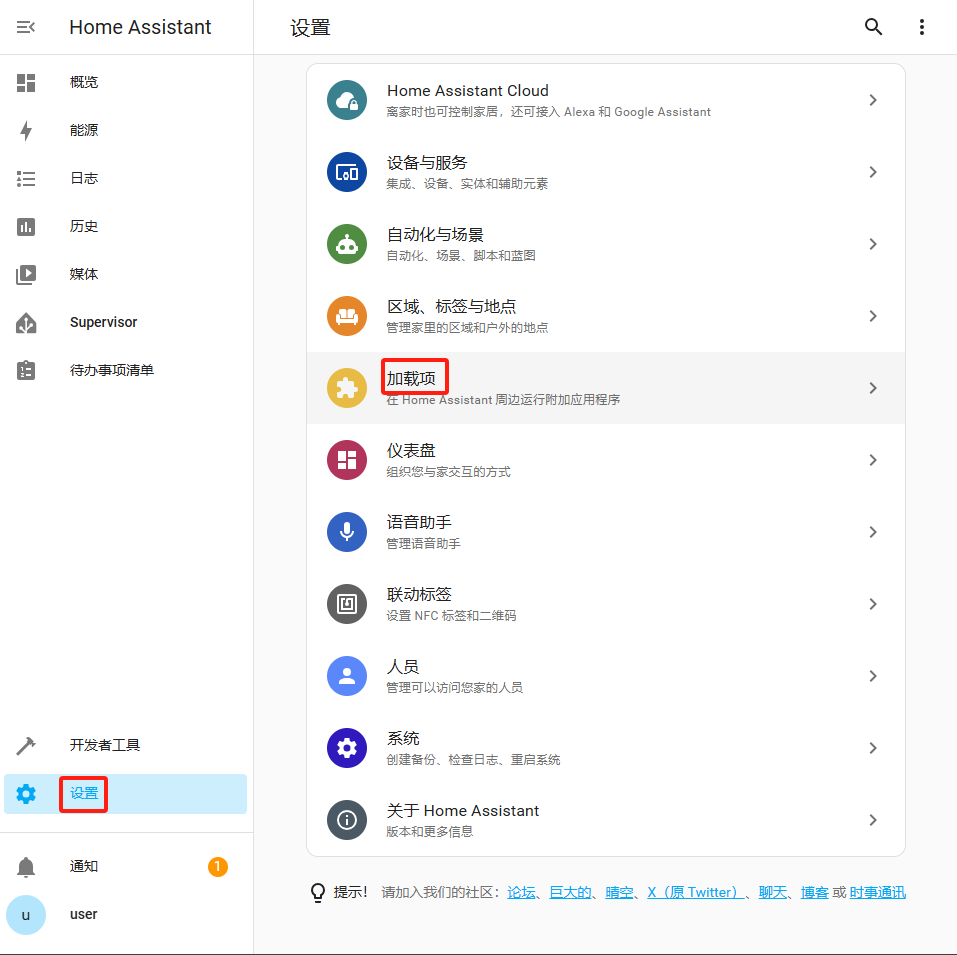Click the Home Assistant sidebar title
957x955 pixels.
click(140, 27)
